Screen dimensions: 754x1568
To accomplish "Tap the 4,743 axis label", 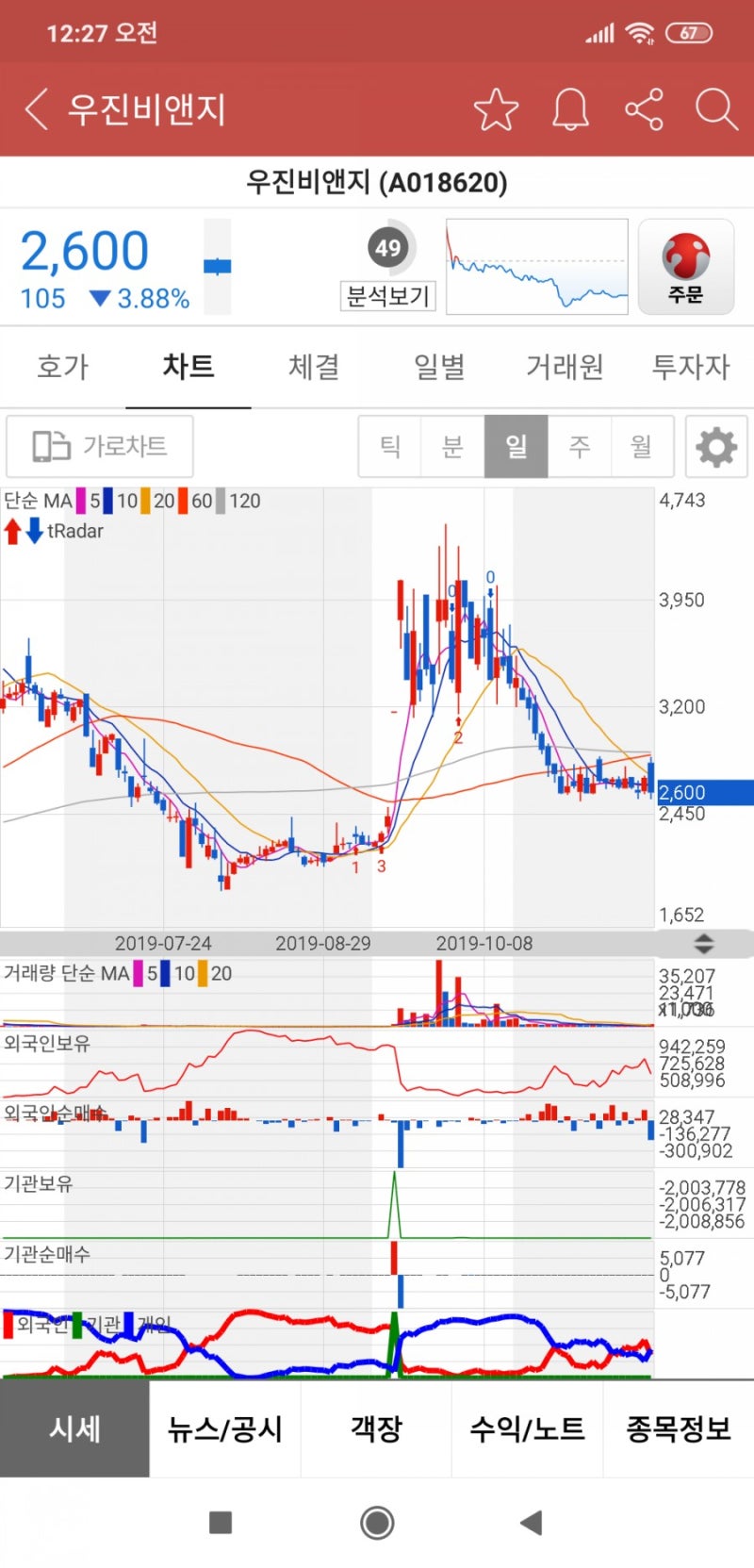I will pos(682,500).
